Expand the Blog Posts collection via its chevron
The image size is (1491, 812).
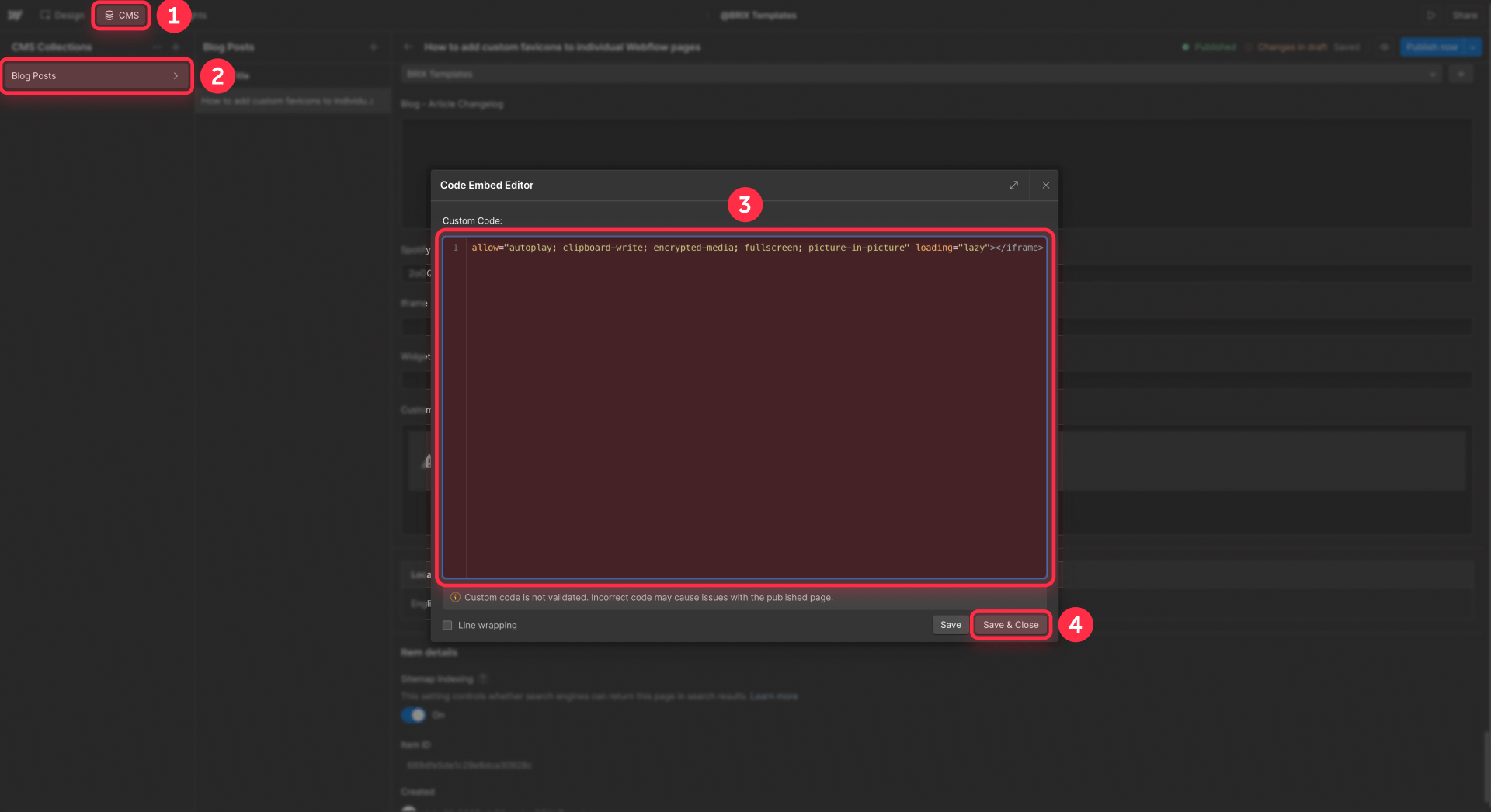coord(176,76)
